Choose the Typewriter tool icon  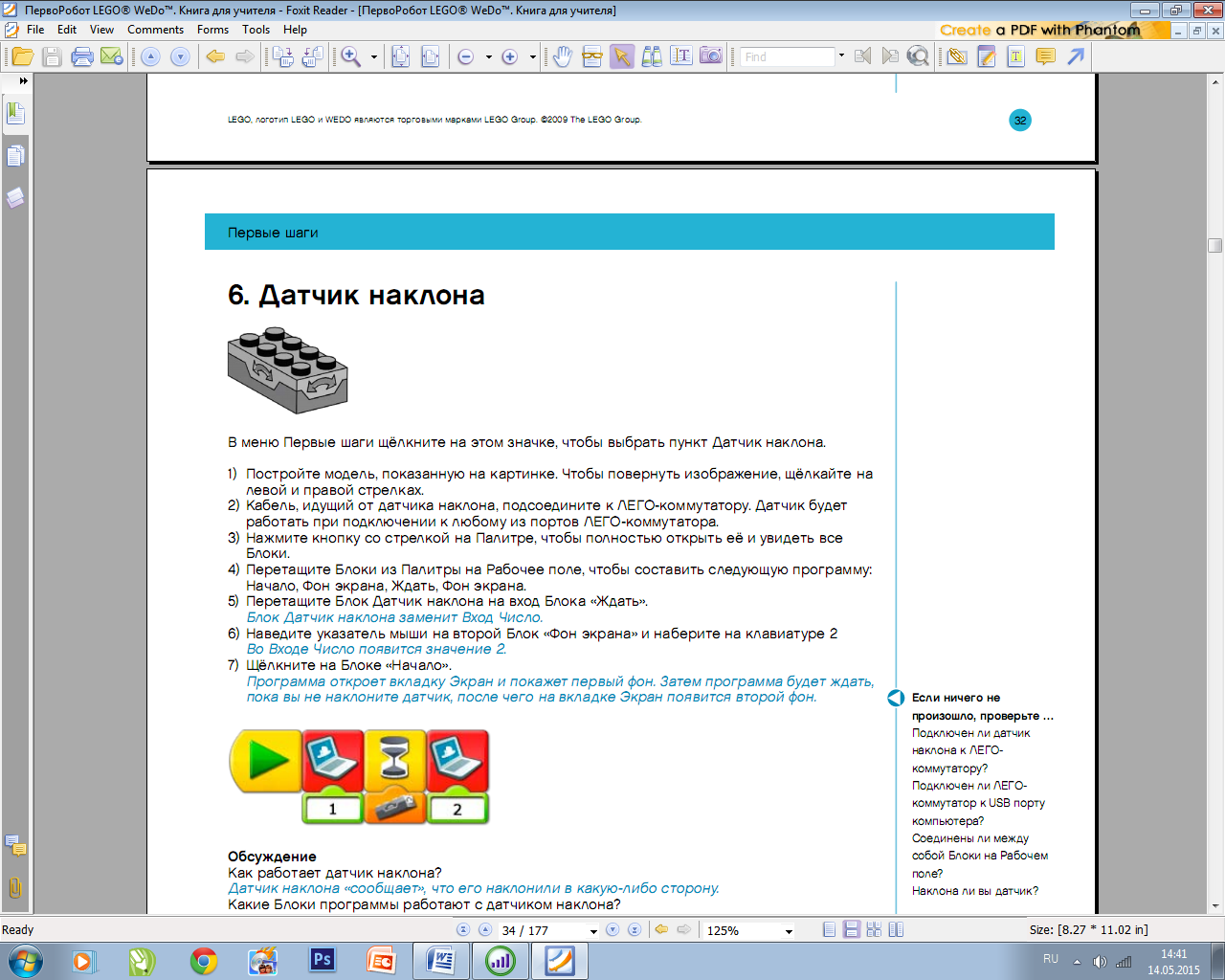click(1015, 57)
